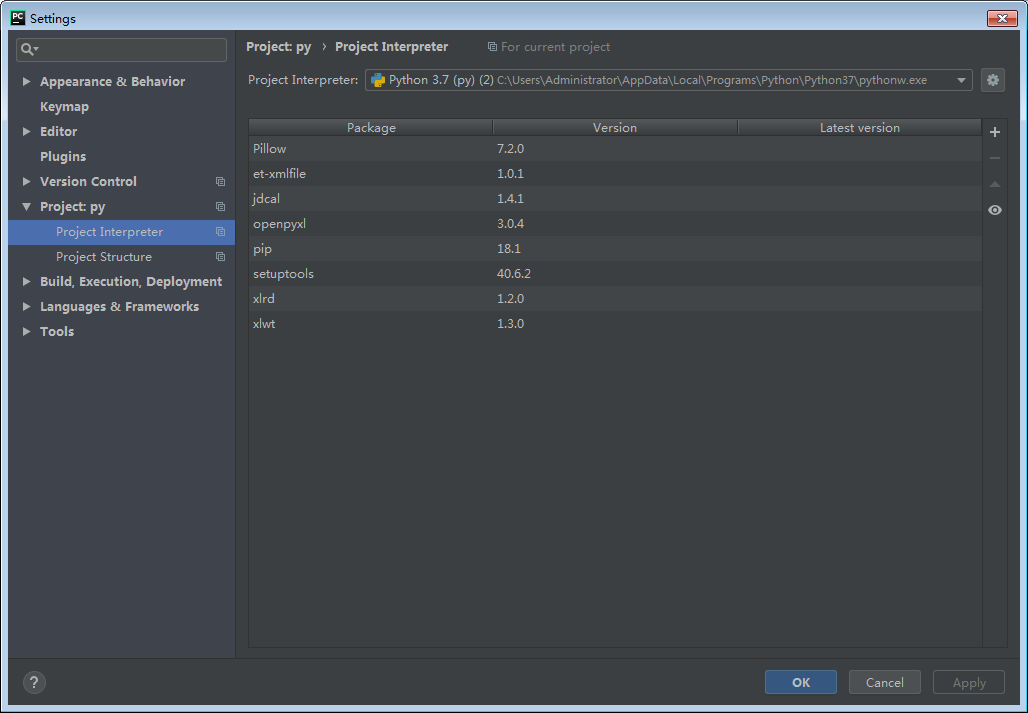
Task: Select the setuptools package row
Action: click(615, 273)
